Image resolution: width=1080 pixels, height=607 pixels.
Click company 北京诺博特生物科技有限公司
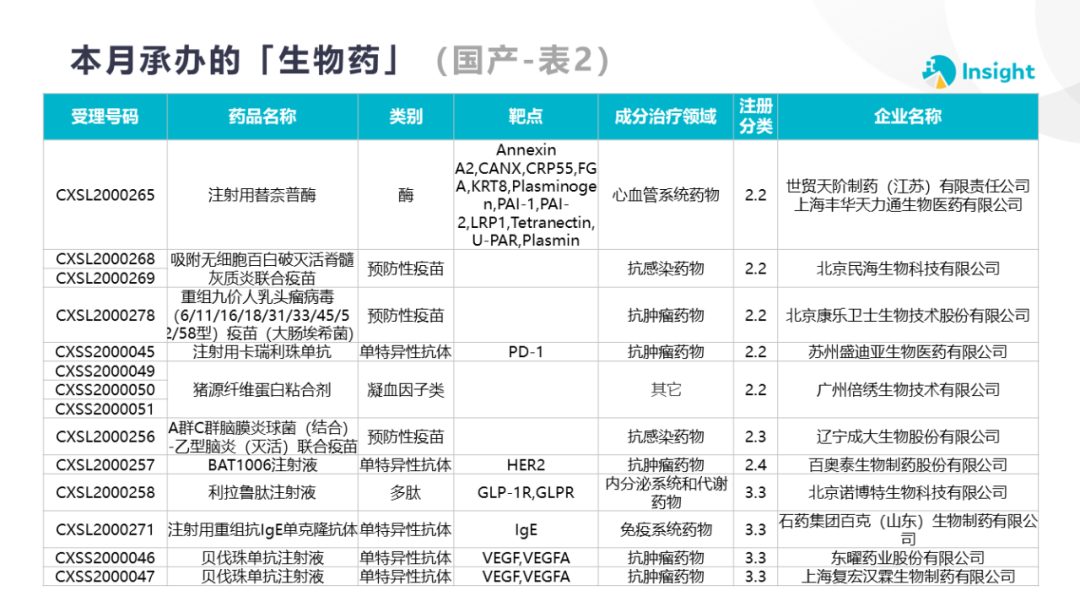[908, 493]
